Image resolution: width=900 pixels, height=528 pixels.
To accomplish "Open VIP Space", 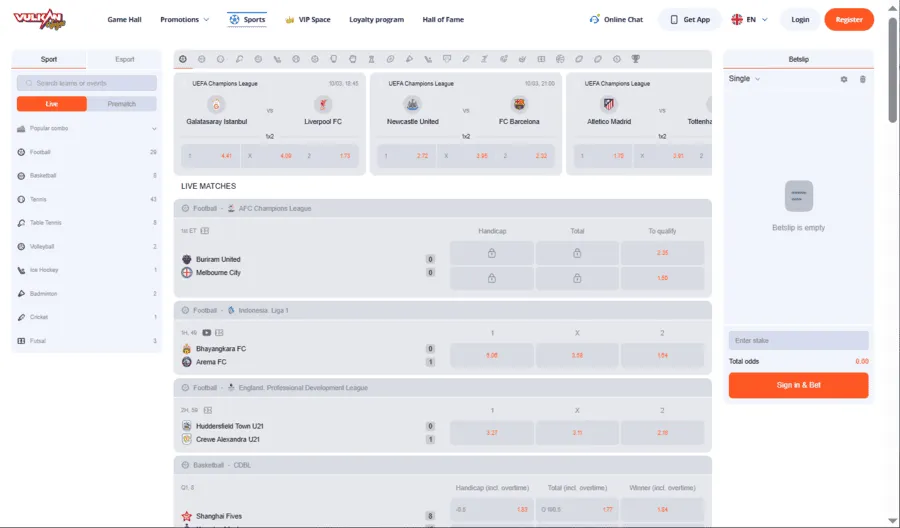I will tap(308, 20).
